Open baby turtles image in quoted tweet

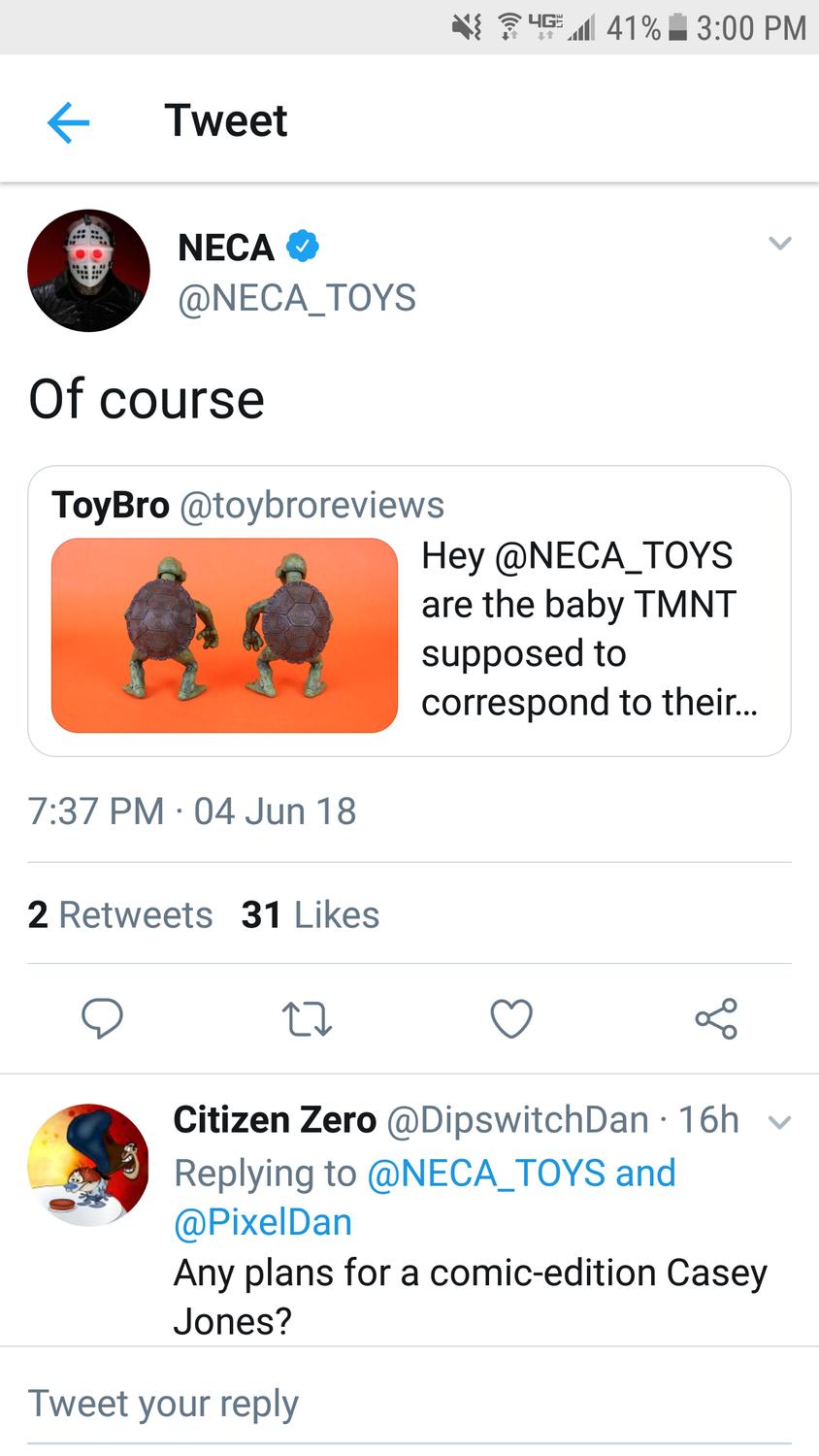coord(224,635)
